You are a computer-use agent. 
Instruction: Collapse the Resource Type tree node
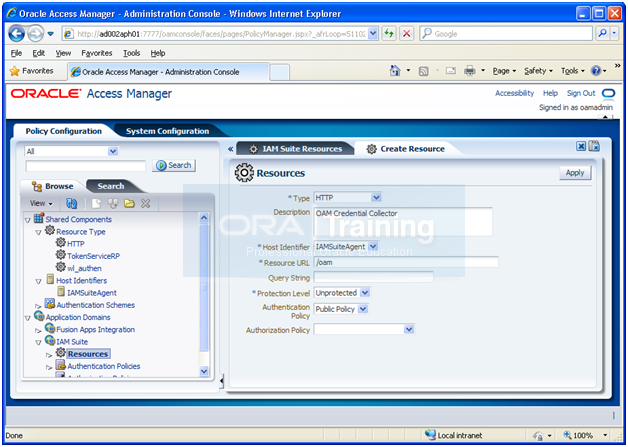38,232
